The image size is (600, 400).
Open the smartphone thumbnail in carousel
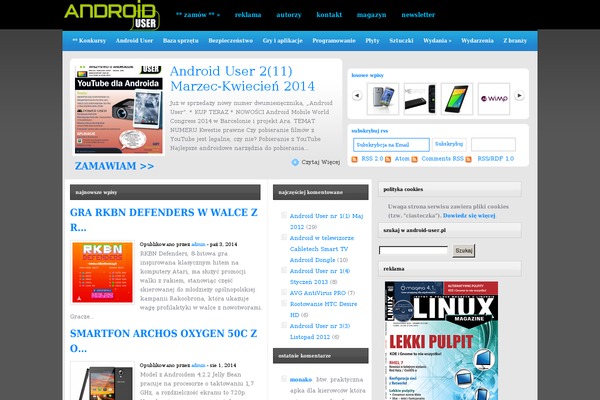383,99
